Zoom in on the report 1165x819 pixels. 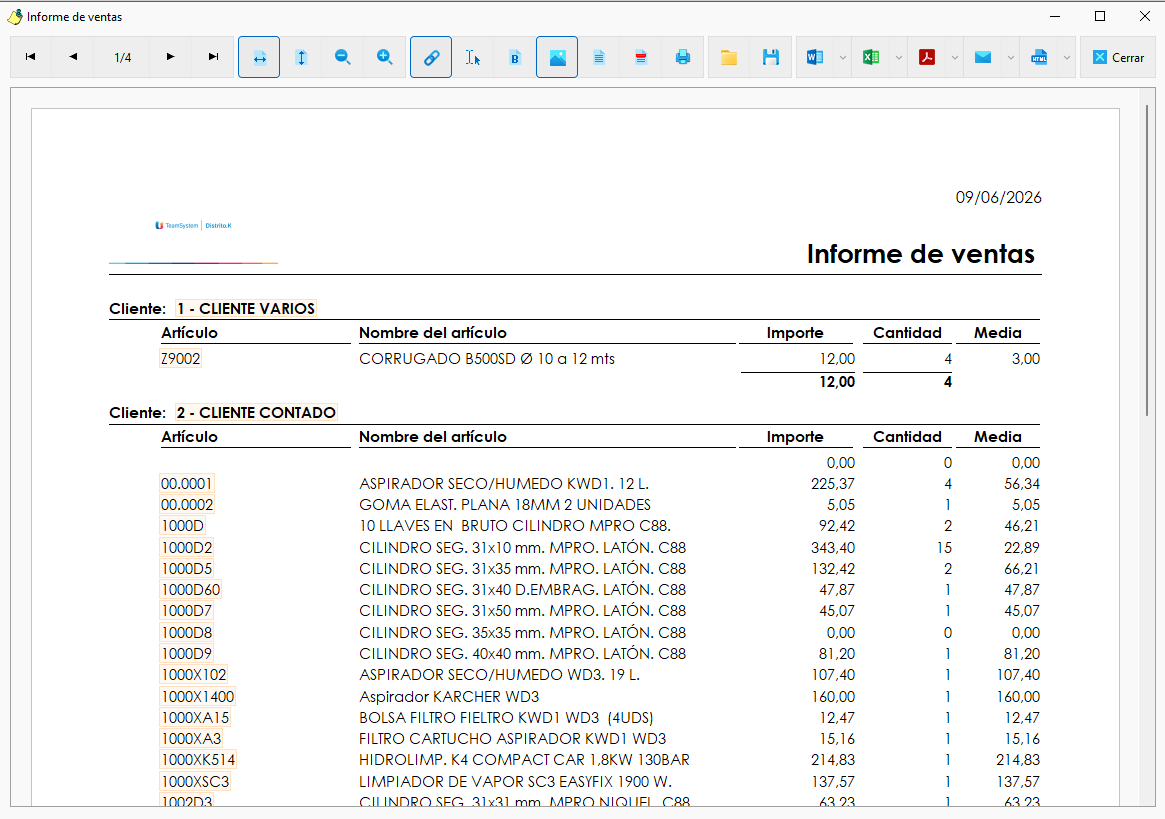[x=385, y=57]
